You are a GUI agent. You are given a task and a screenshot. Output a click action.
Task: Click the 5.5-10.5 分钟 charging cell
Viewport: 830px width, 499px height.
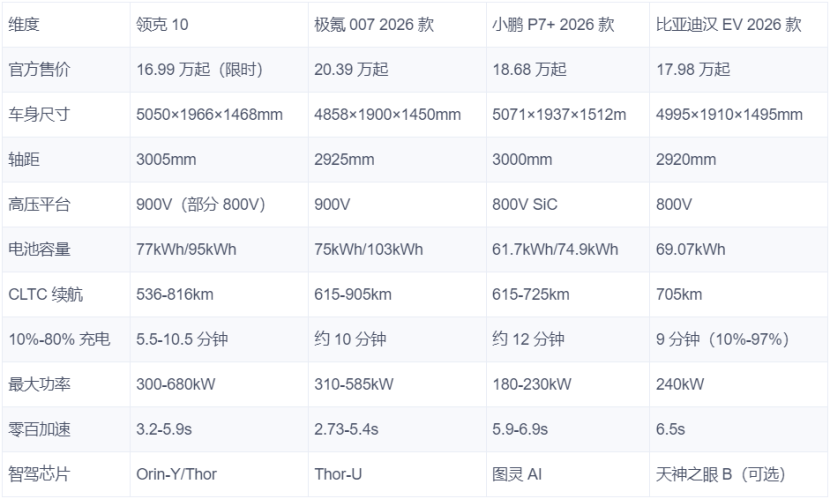coord(219,339)
